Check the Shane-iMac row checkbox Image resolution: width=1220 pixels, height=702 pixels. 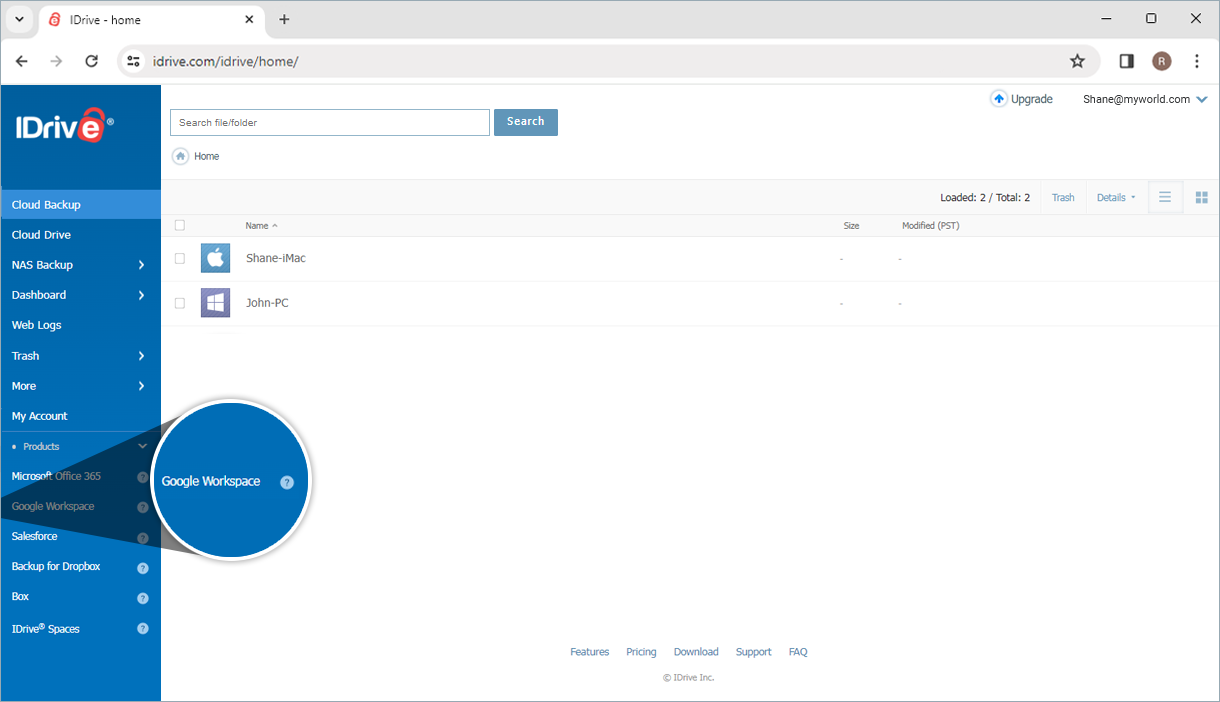(180, 258)
